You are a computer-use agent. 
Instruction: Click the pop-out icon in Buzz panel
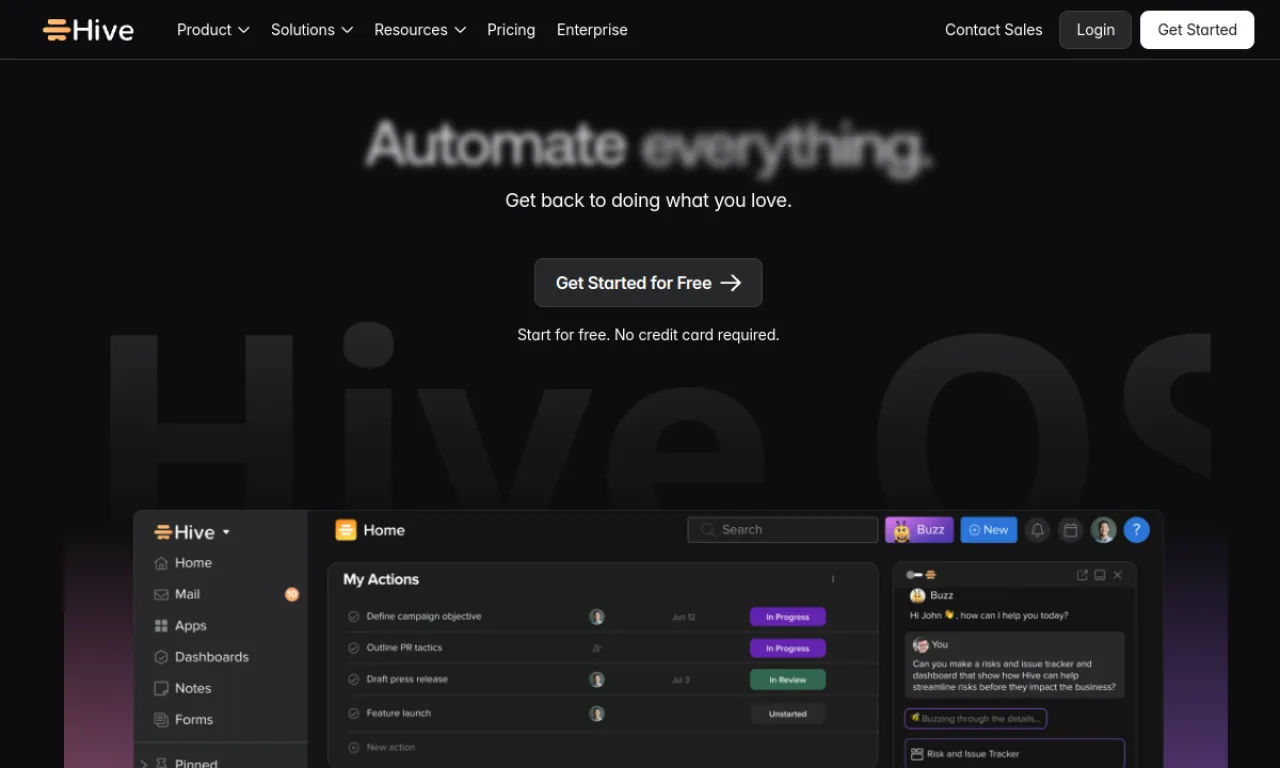[1082, 575]
